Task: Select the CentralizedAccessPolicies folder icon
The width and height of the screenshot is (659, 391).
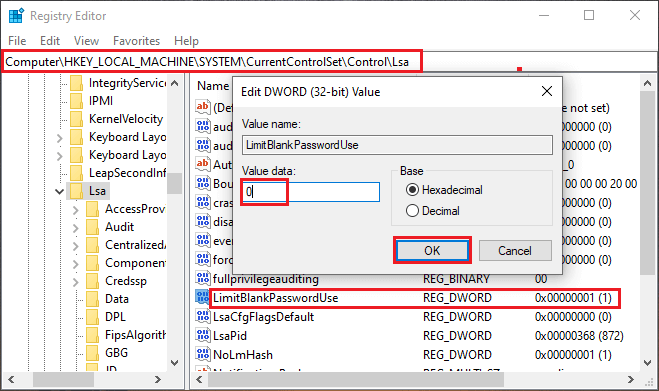Action: [x=92, y=245]
